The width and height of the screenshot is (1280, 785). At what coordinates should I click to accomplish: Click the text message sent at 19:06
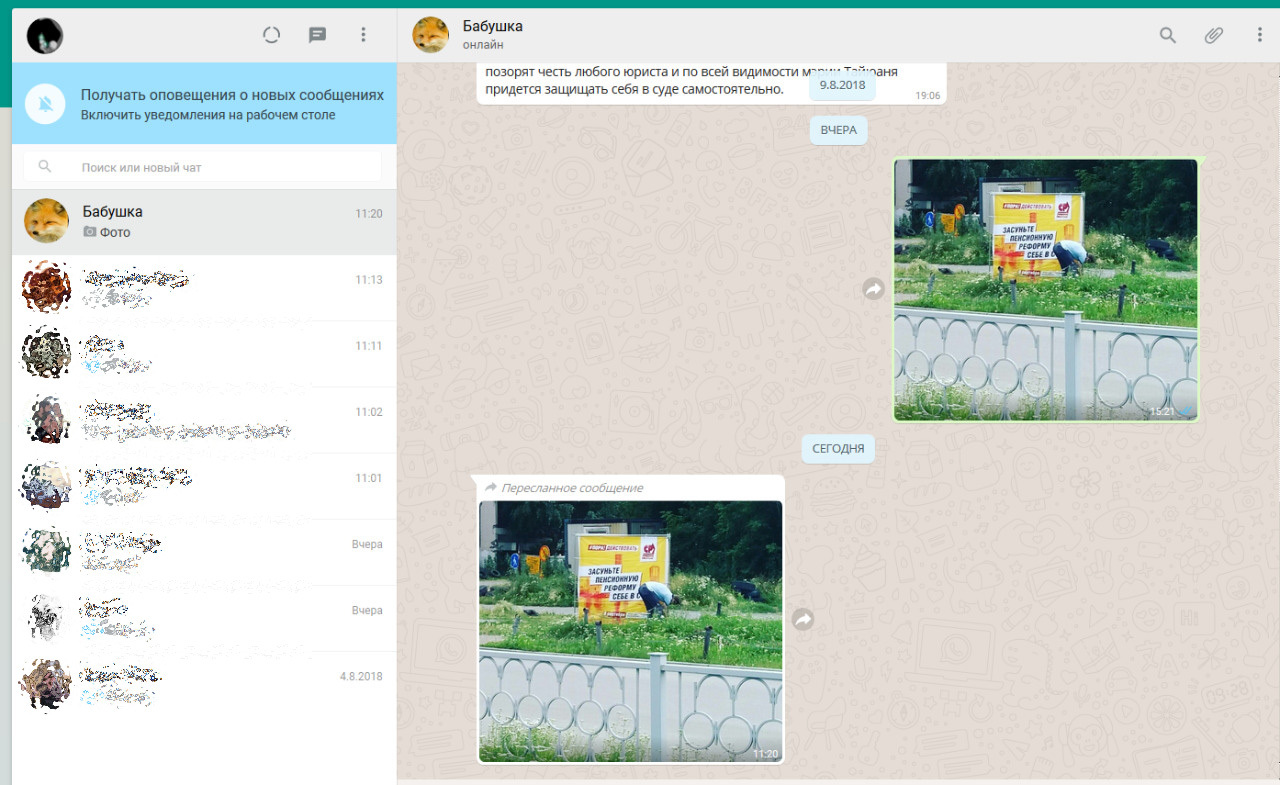(712, 82)
